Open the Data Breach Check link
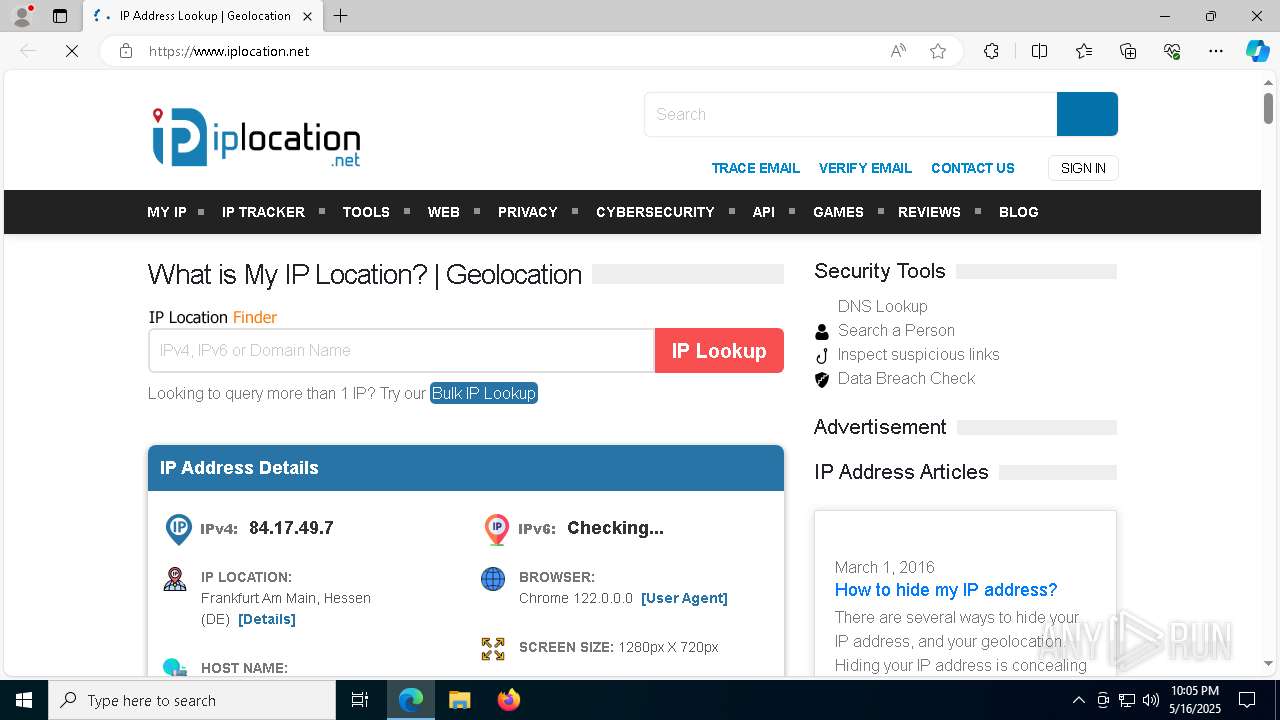 point(906,378)
